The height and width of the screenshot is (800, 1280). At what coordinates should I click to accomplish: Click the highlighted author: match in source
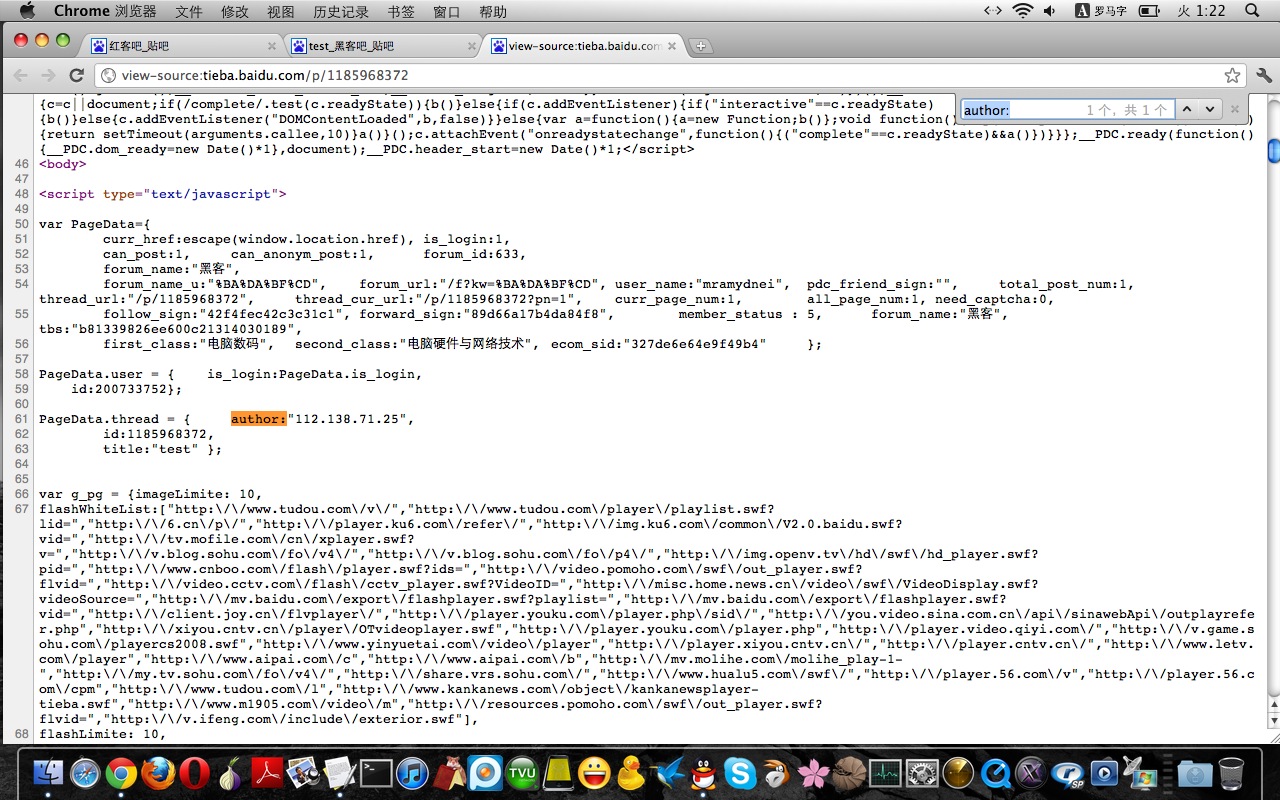259,419
